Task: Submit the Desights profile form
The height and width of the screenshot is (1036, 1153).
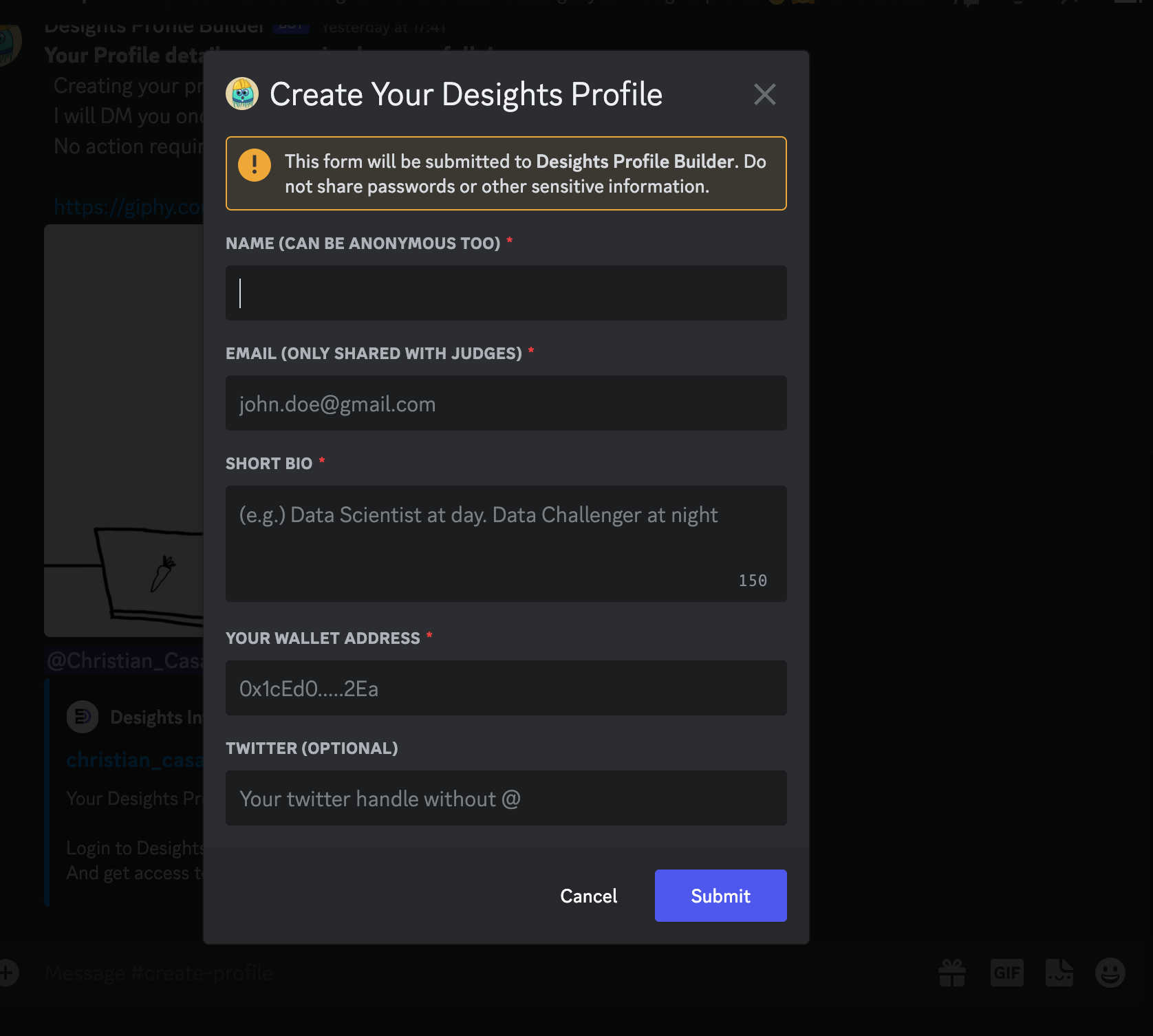Action: coord(720,896)
